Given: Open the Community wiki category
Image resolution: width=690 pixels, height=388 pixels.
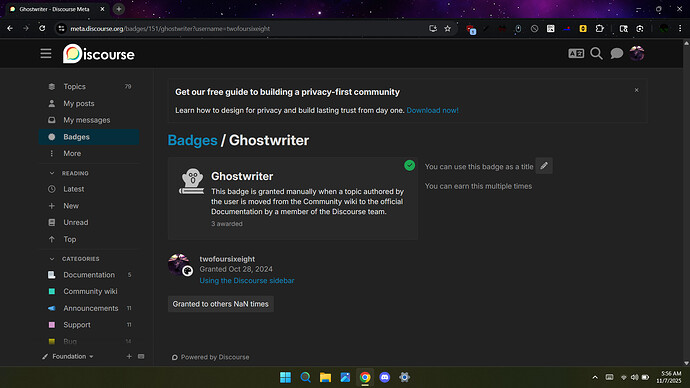Looking at the screenshot, I should 89,292.
